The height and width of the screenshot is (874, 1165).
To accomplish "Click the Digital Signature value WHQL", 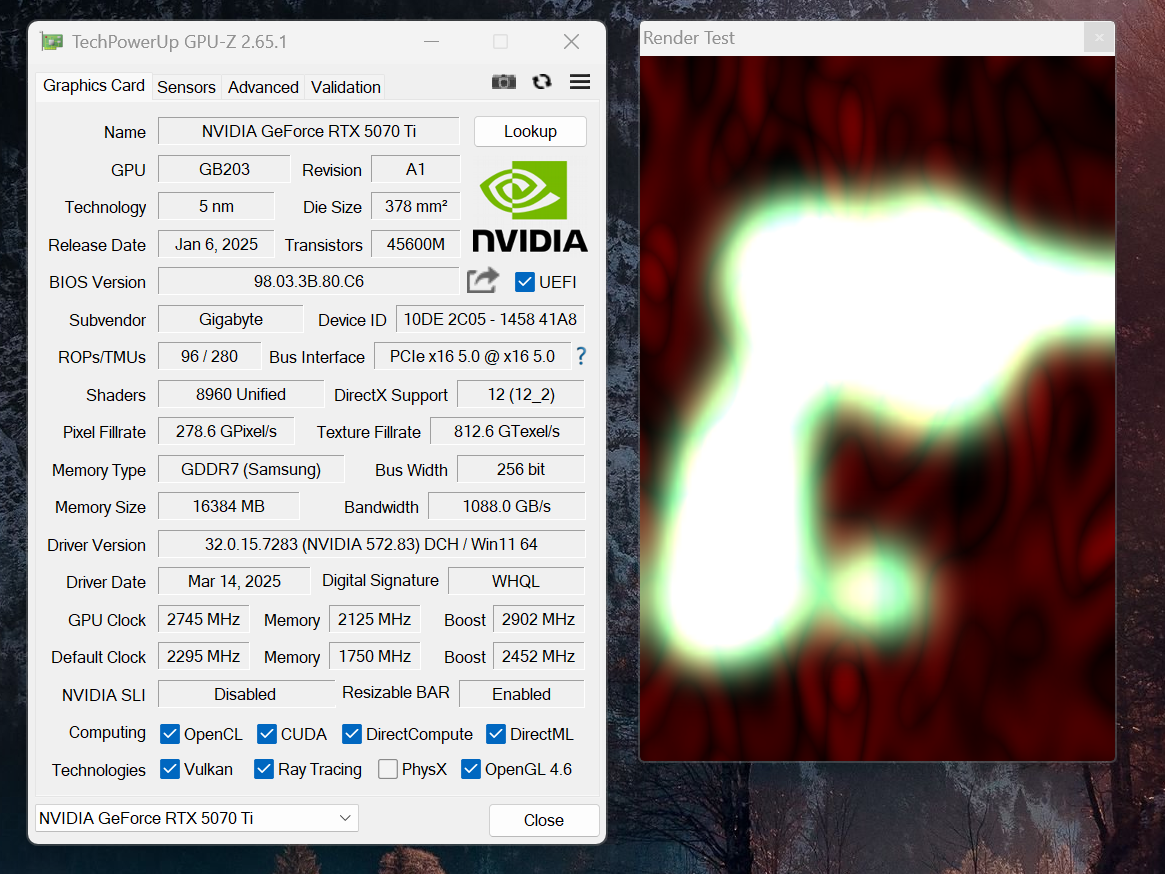I will (x=516, y=581).
